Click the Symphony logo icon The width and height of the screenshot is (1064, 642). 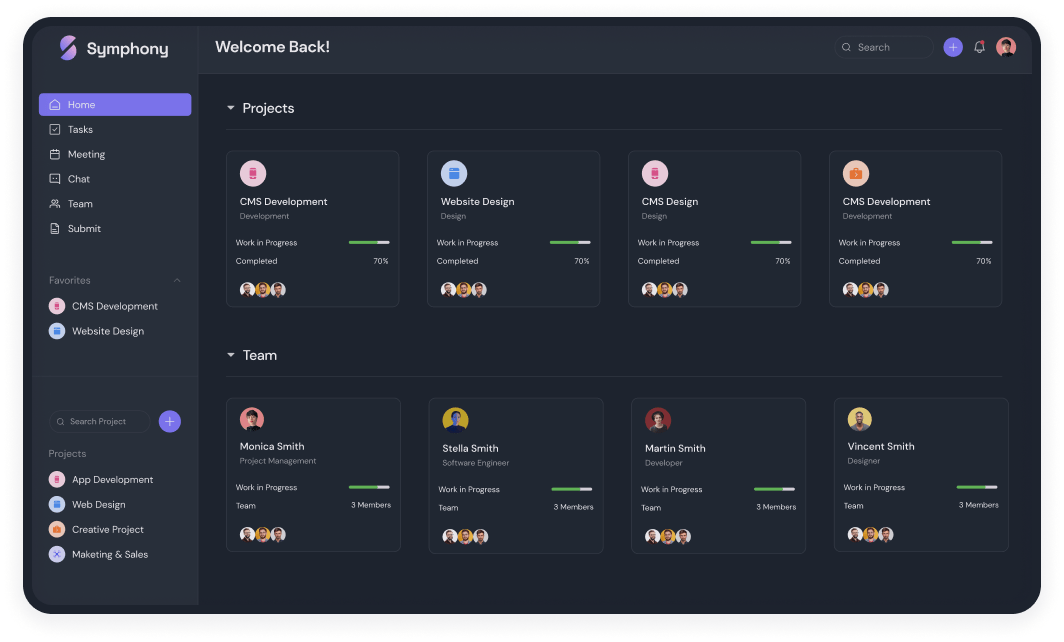point(68,48)
